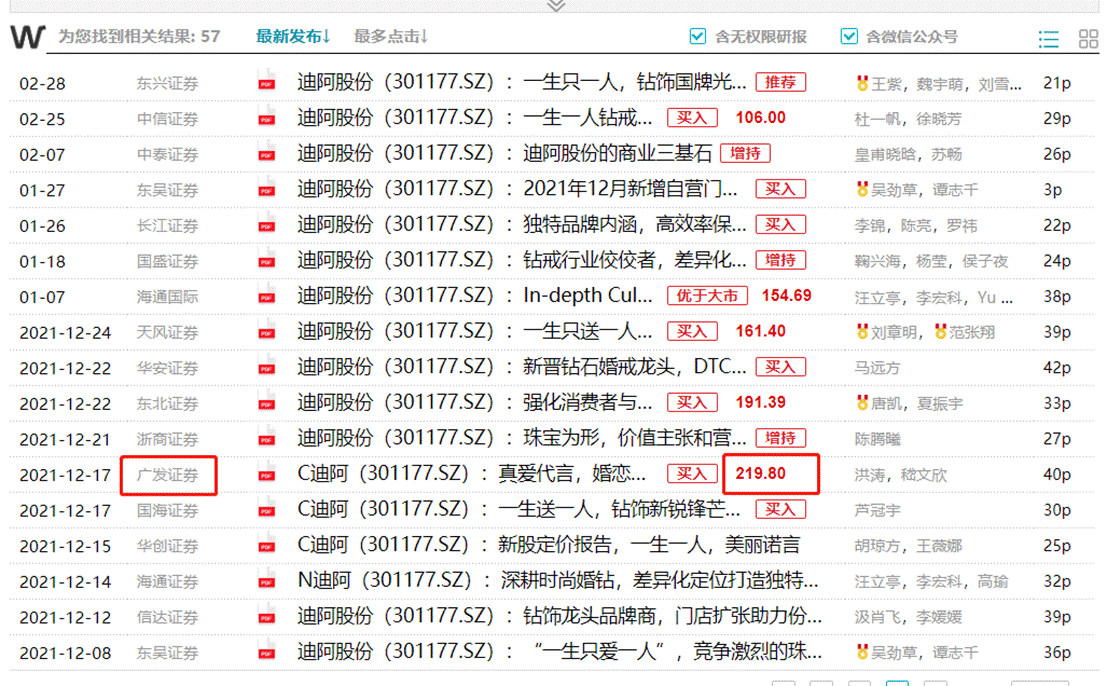Switch to list view icon
Image resolution: width=1107 pixels, height=686 pixels.
[1048, 39]
